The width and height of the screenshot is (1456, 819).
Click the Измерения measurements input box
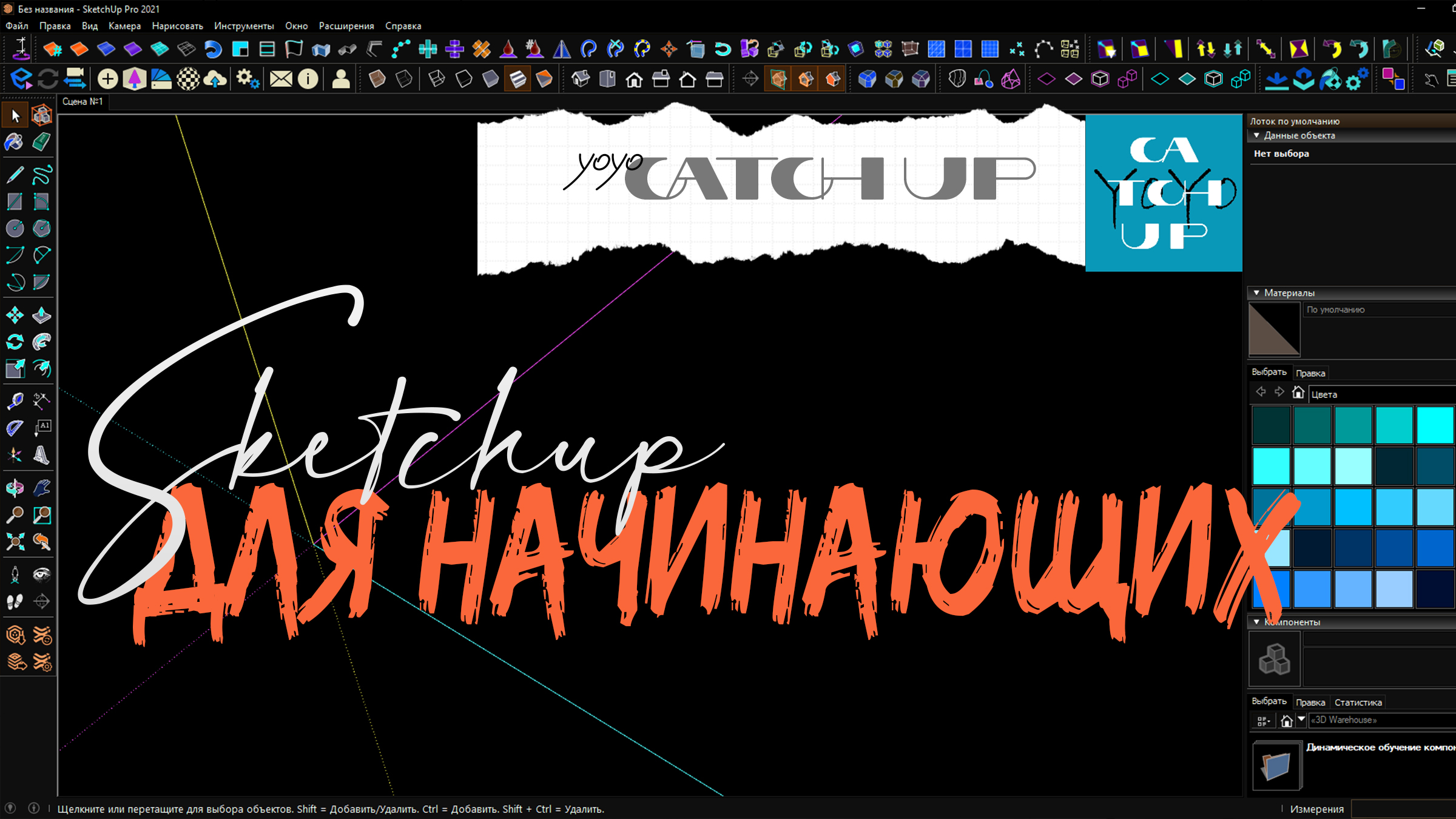[x=1404, y=809]
